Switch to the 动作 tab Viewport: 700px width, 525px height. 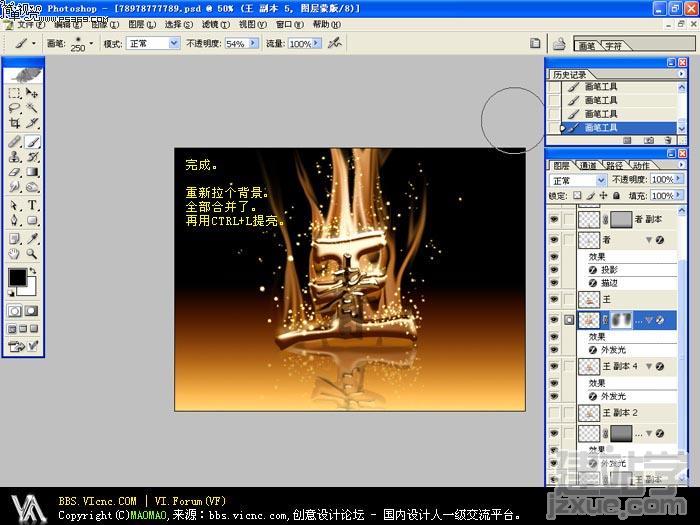[x=641, y=166]
